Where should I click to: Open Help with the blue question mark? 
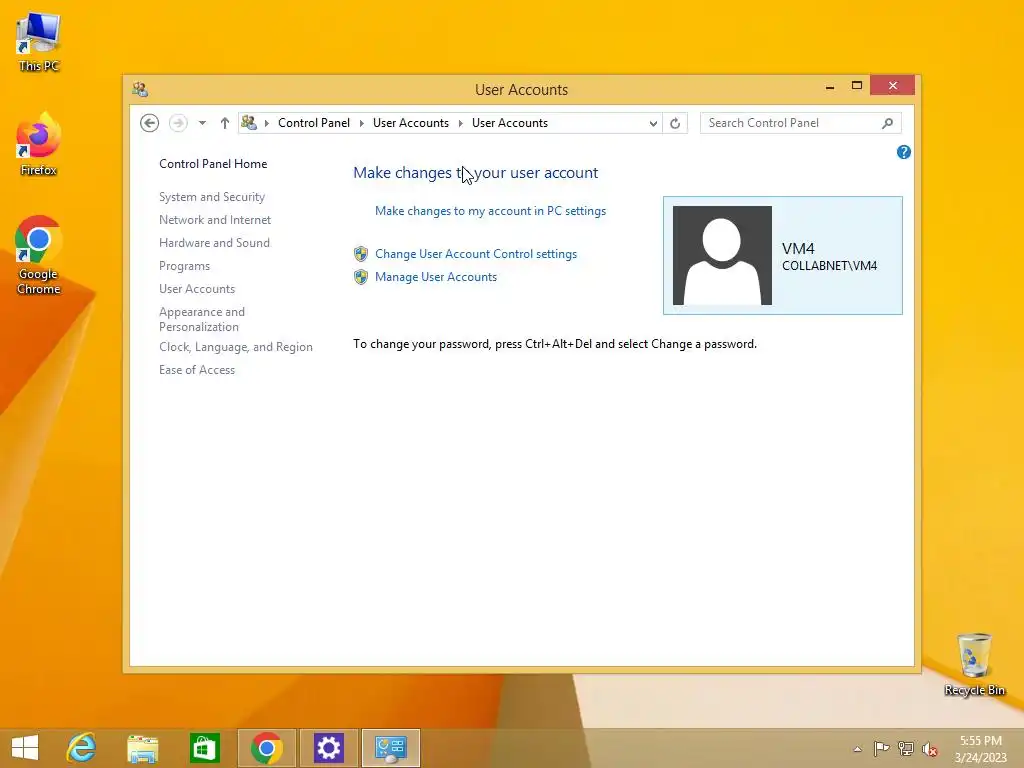pos(904,152)
